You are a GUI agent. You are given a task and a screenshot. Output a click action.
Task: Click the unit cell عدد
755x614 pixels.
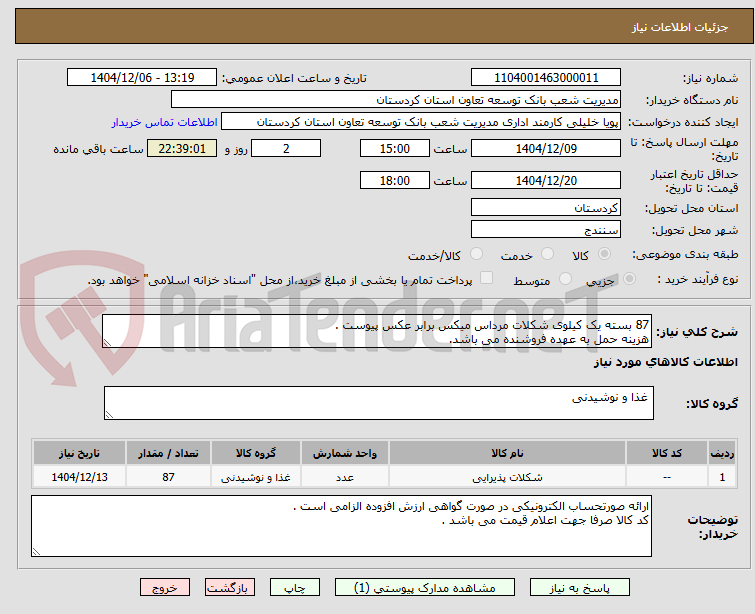point(345,477)
